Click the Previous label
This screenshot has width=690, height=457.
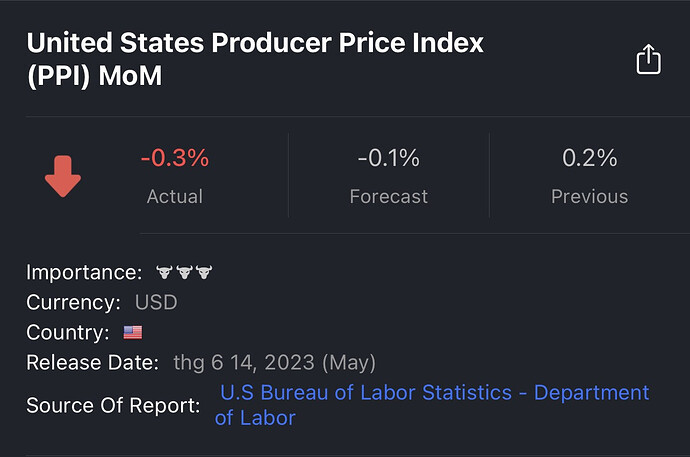click(x=589, y=197)
